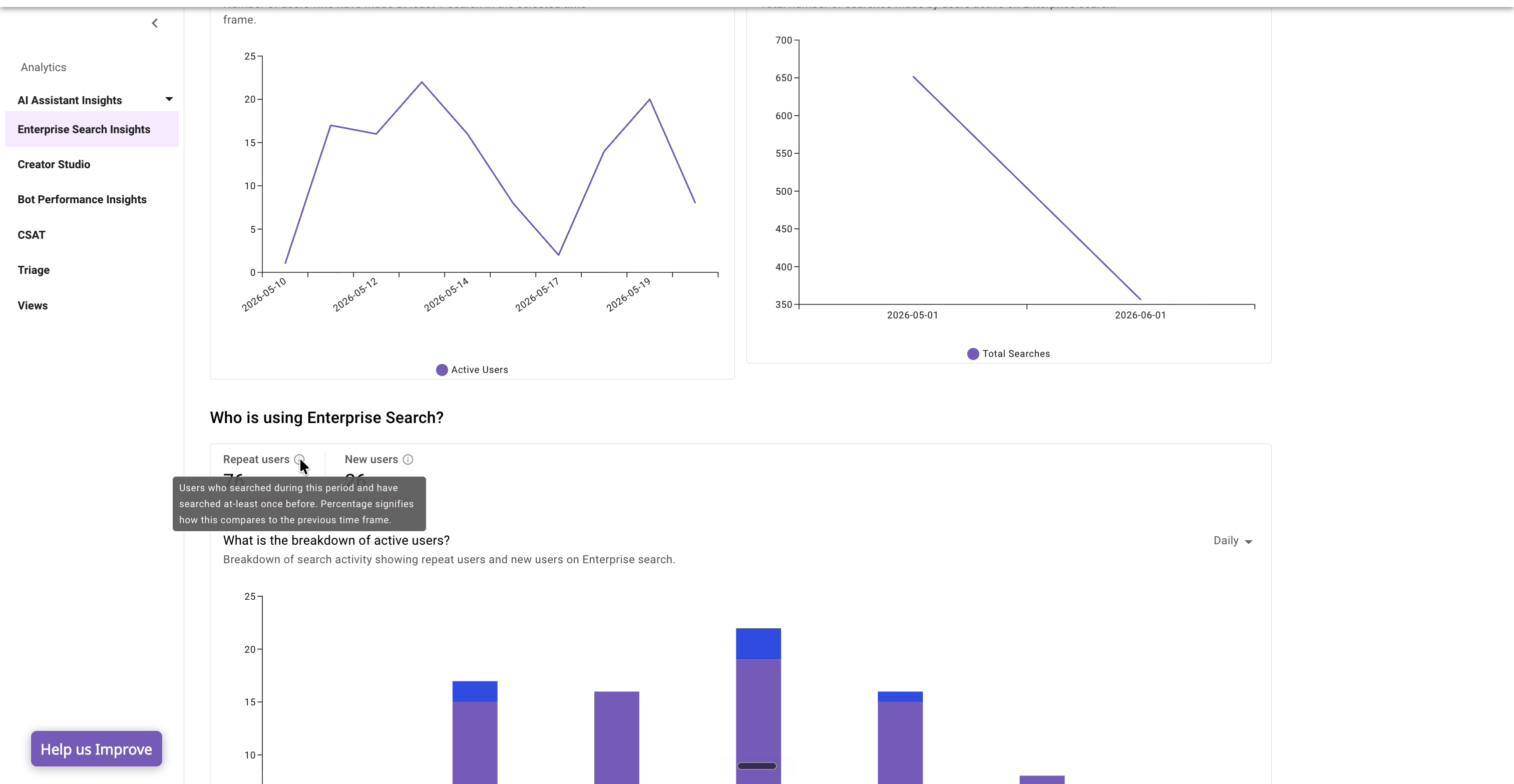The height and width of the screenshot is (784, 1514).
Task: Click the New users info icon
Action: pos(408,460)
